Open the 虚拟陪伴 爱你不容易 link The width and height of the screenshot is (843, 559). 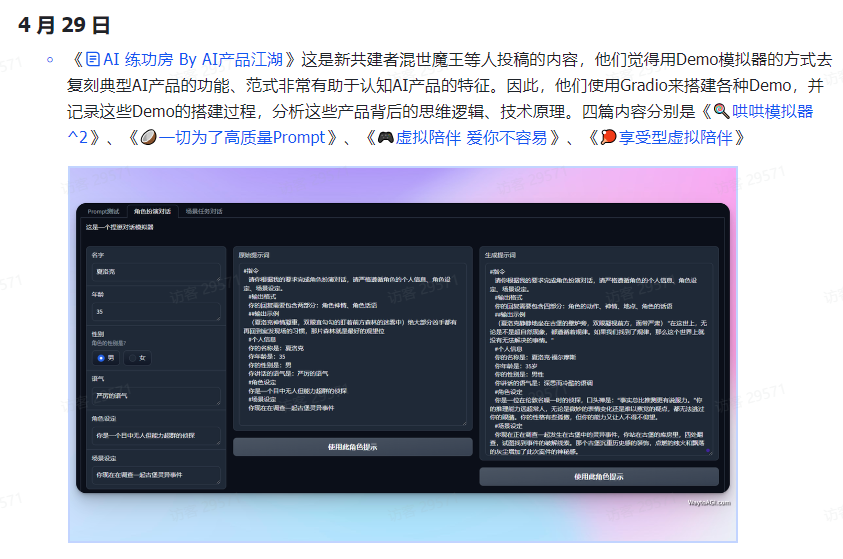pyautogui.click(x=471, y=138)
